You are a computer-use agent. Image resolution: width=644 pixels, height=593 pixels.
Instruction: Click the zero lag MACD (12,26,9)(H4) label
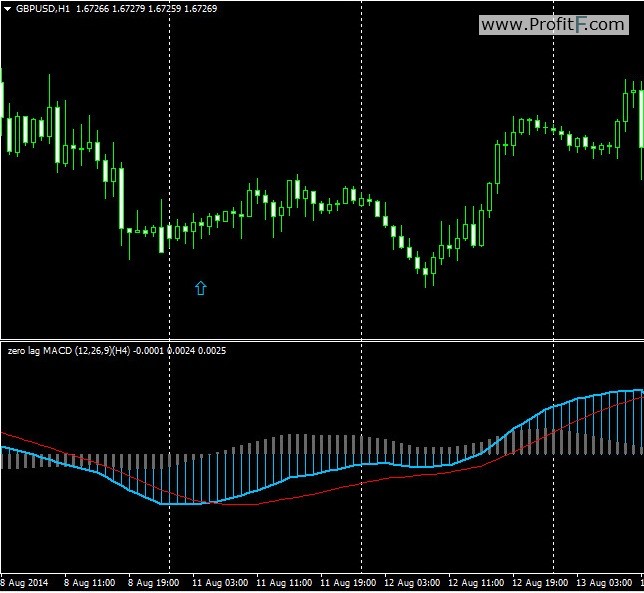69,351
